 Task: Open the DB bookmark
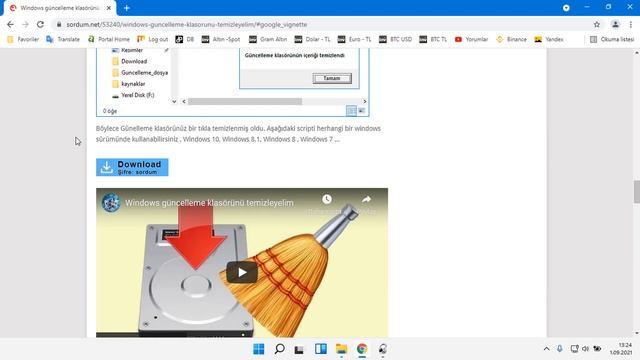[x=184, y=39]
